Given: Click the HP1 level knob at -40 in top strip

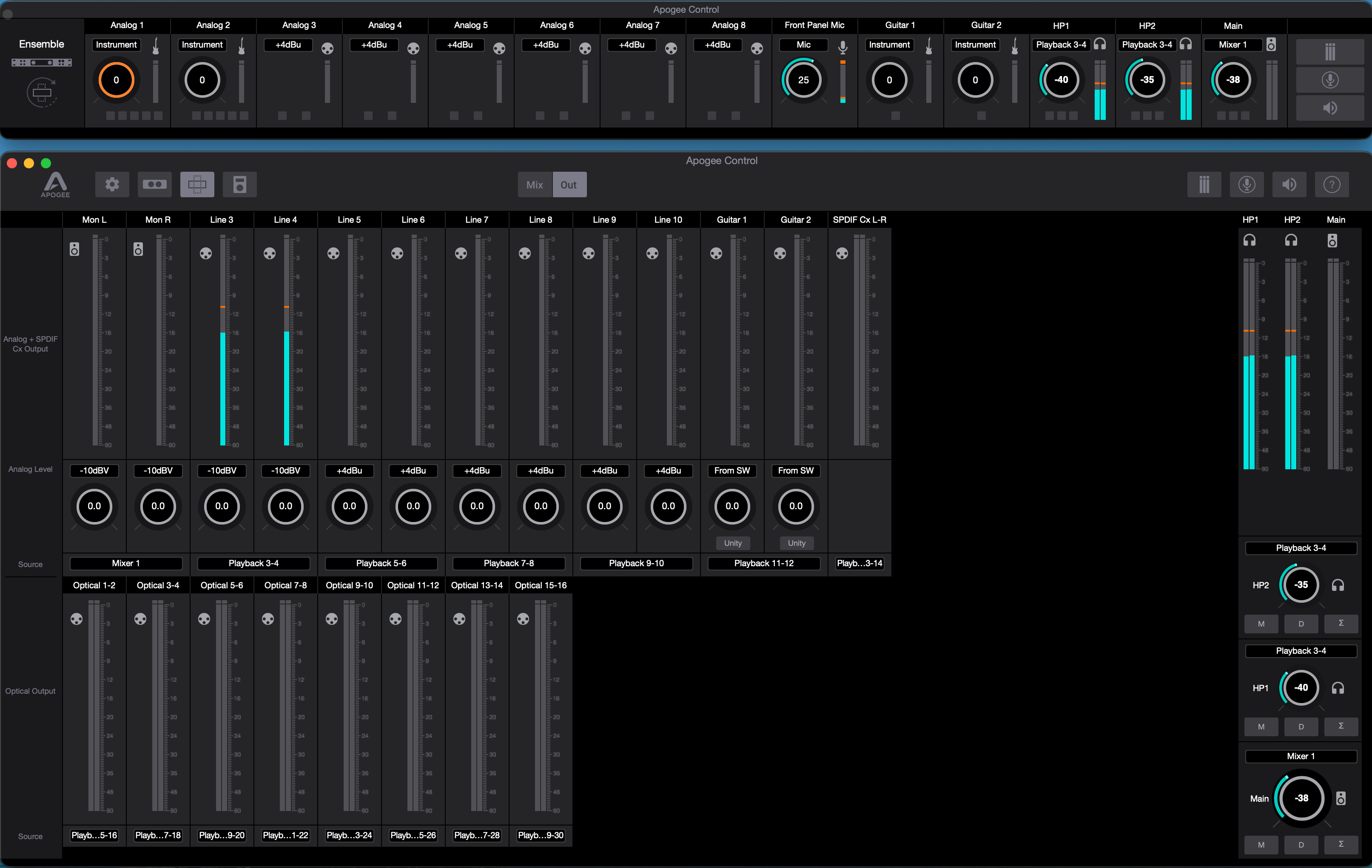Looking at the screenshot, I should coord(1061,80).
